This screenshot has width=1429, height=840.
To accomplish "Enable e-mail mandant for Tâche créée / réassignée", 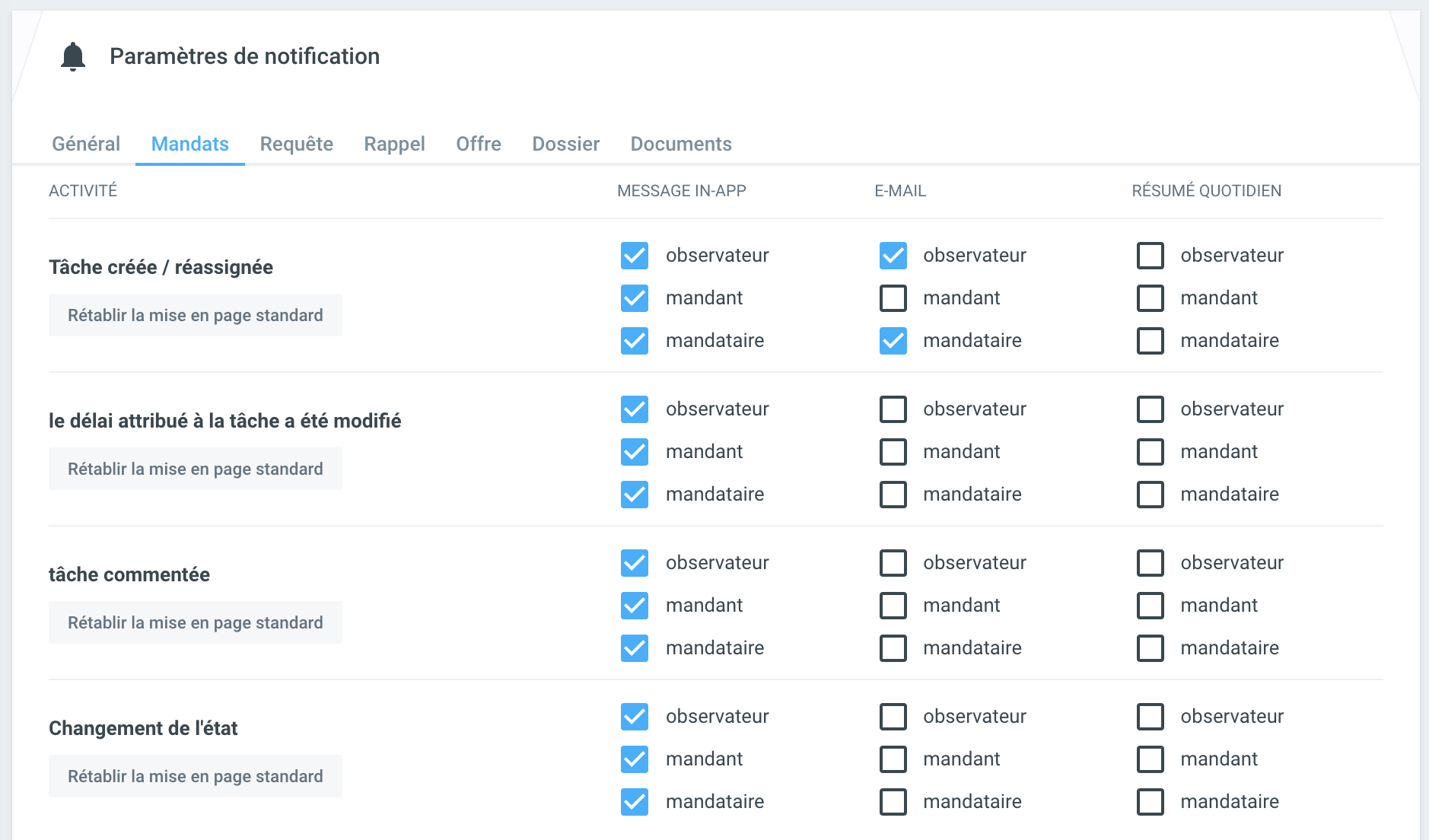I will 893,298.
